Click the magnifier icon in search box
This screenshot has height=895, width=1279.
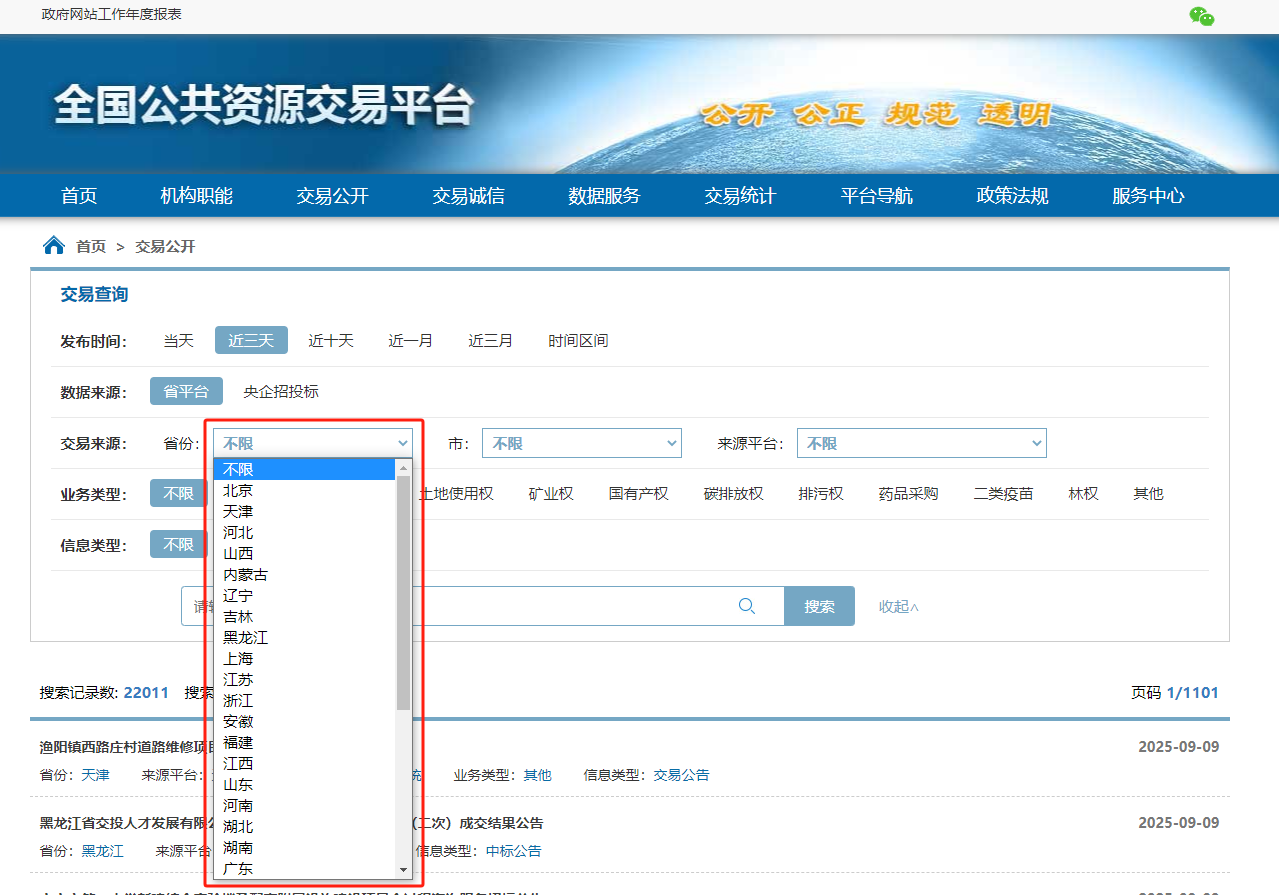pos(746,605)
